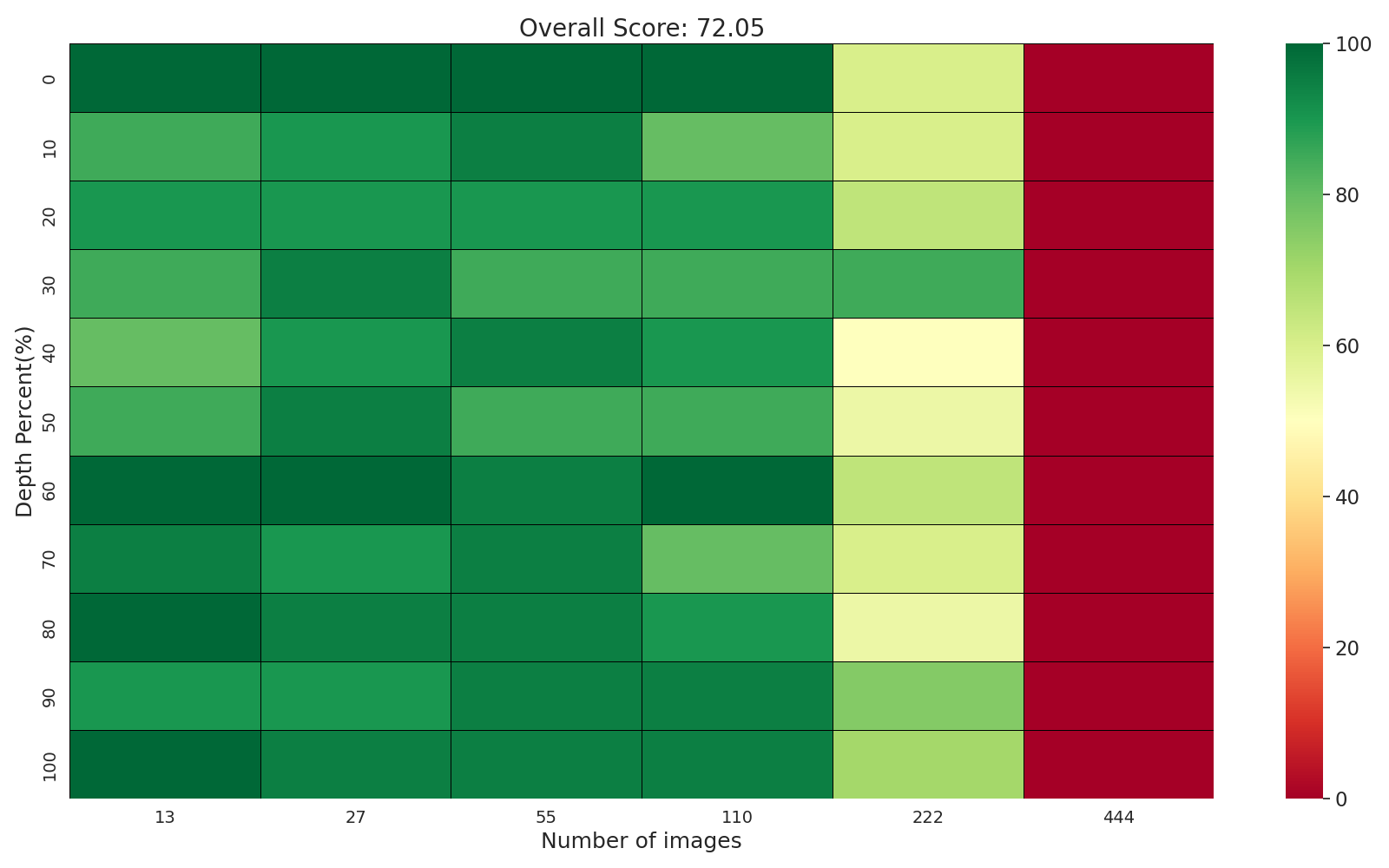Click the "Overall Score: 72.05" title
This screenshot has width=1389, height=868.
click(x=642, y=29)
